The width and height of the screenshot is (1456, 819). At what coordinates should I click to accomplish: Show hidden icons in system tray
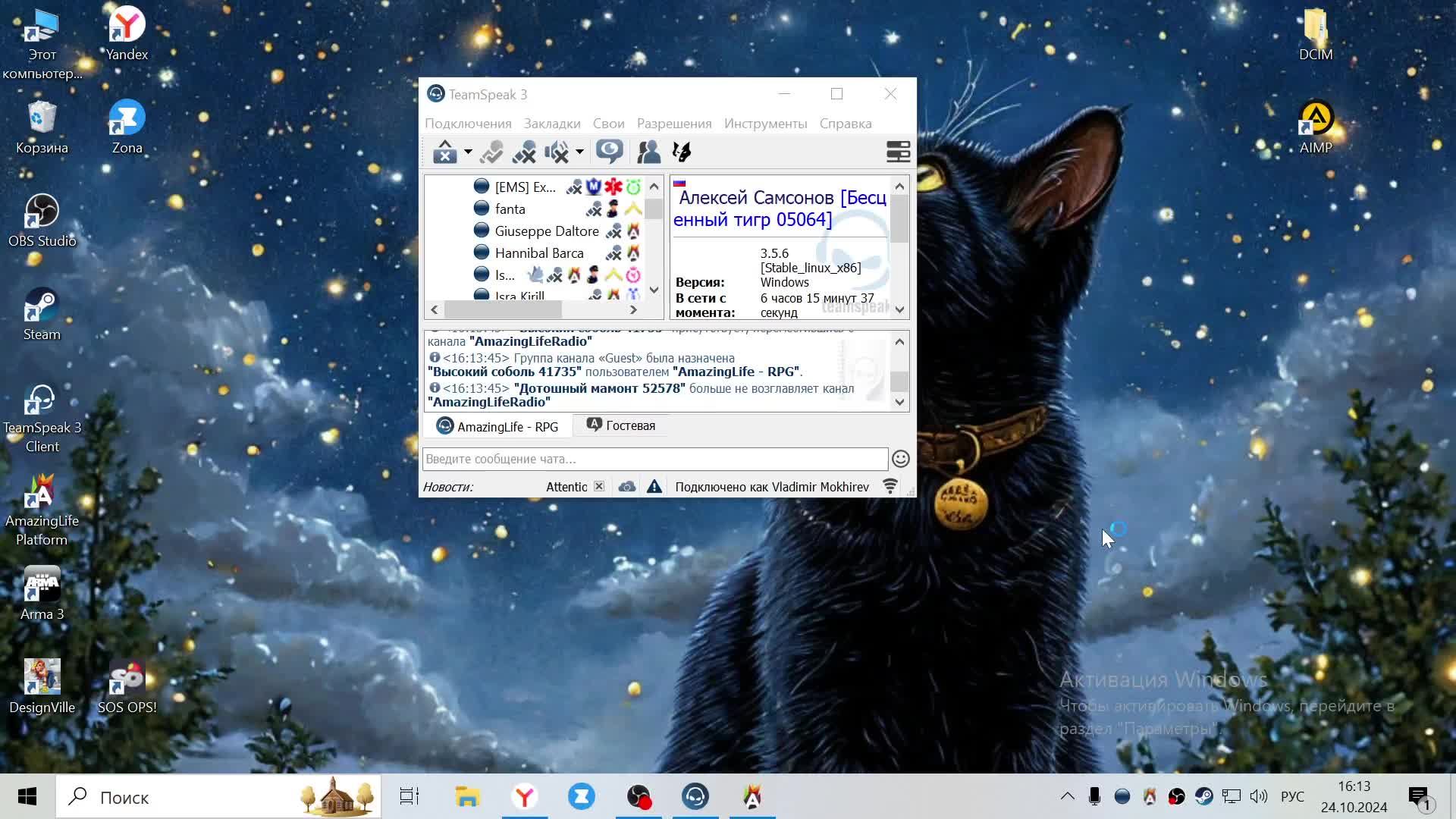[1067, 796]
